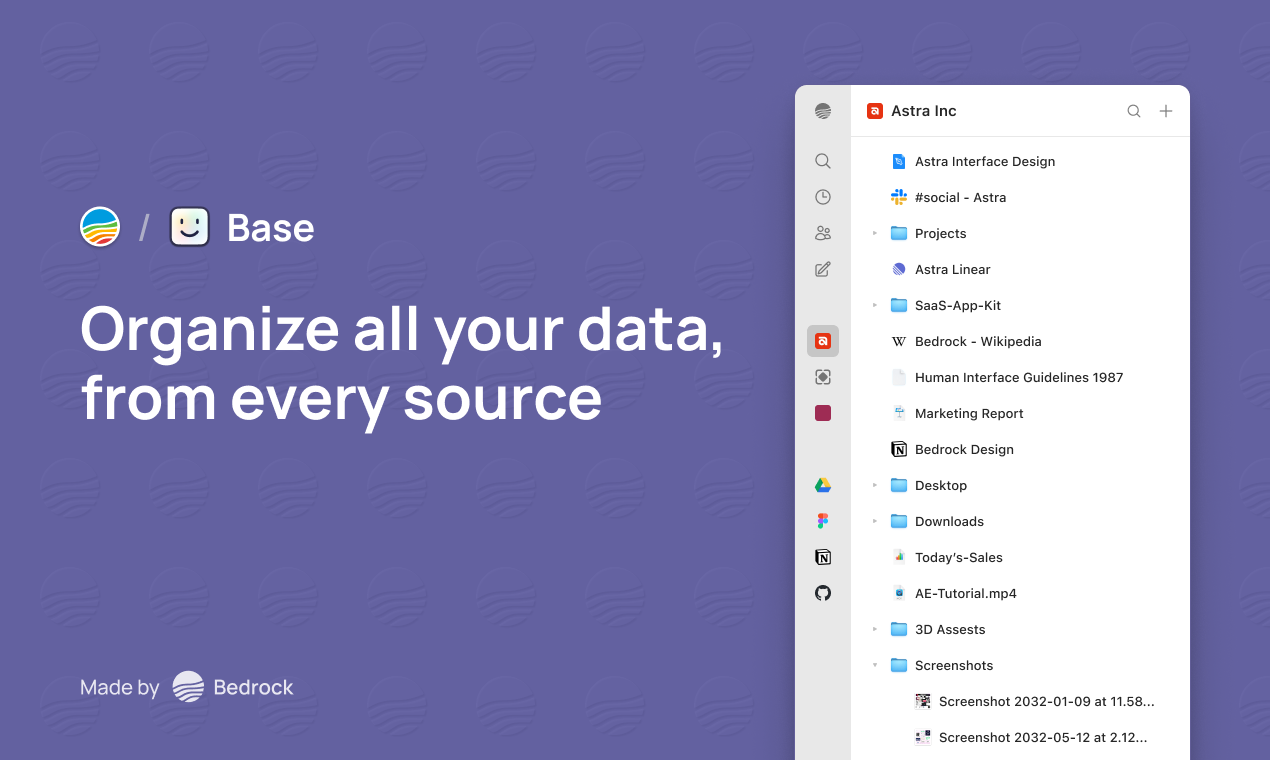Expand the Desktop folder
The width and height of the screenshot is (1270, 760).
(x=875, y=485)
